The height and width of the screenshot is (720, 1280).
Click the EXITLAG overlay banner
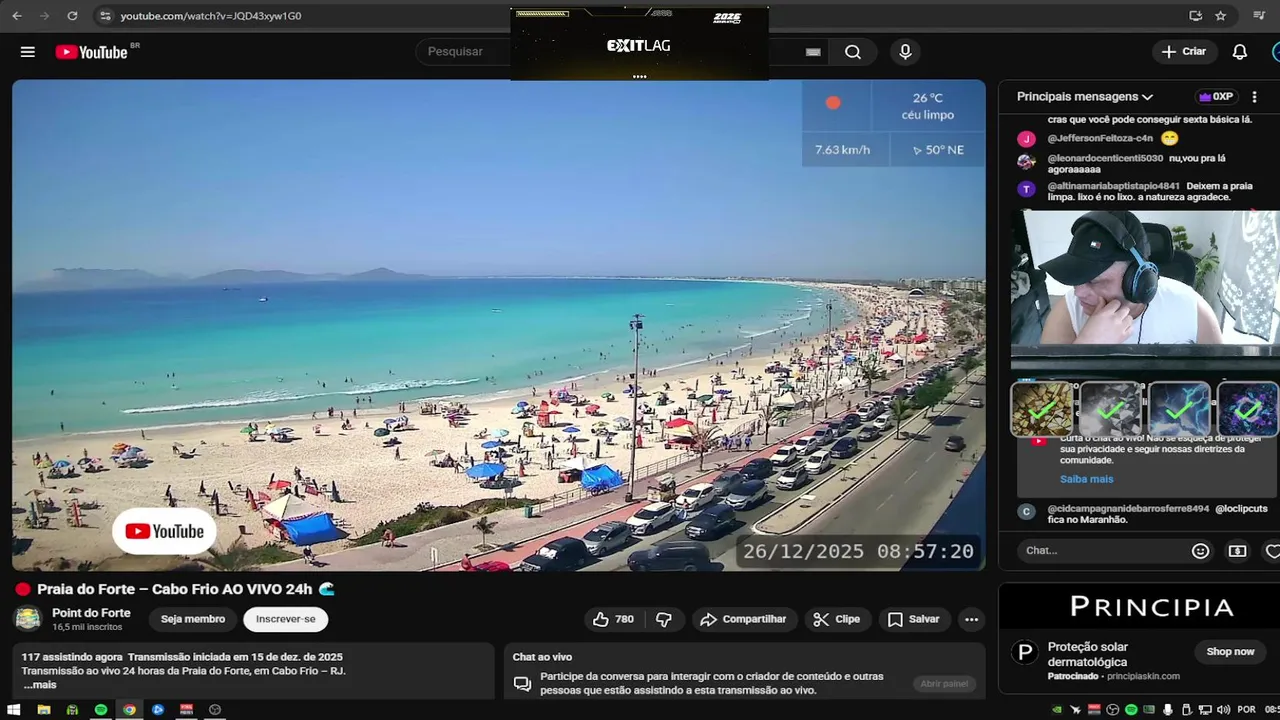[x=639, y=45]
